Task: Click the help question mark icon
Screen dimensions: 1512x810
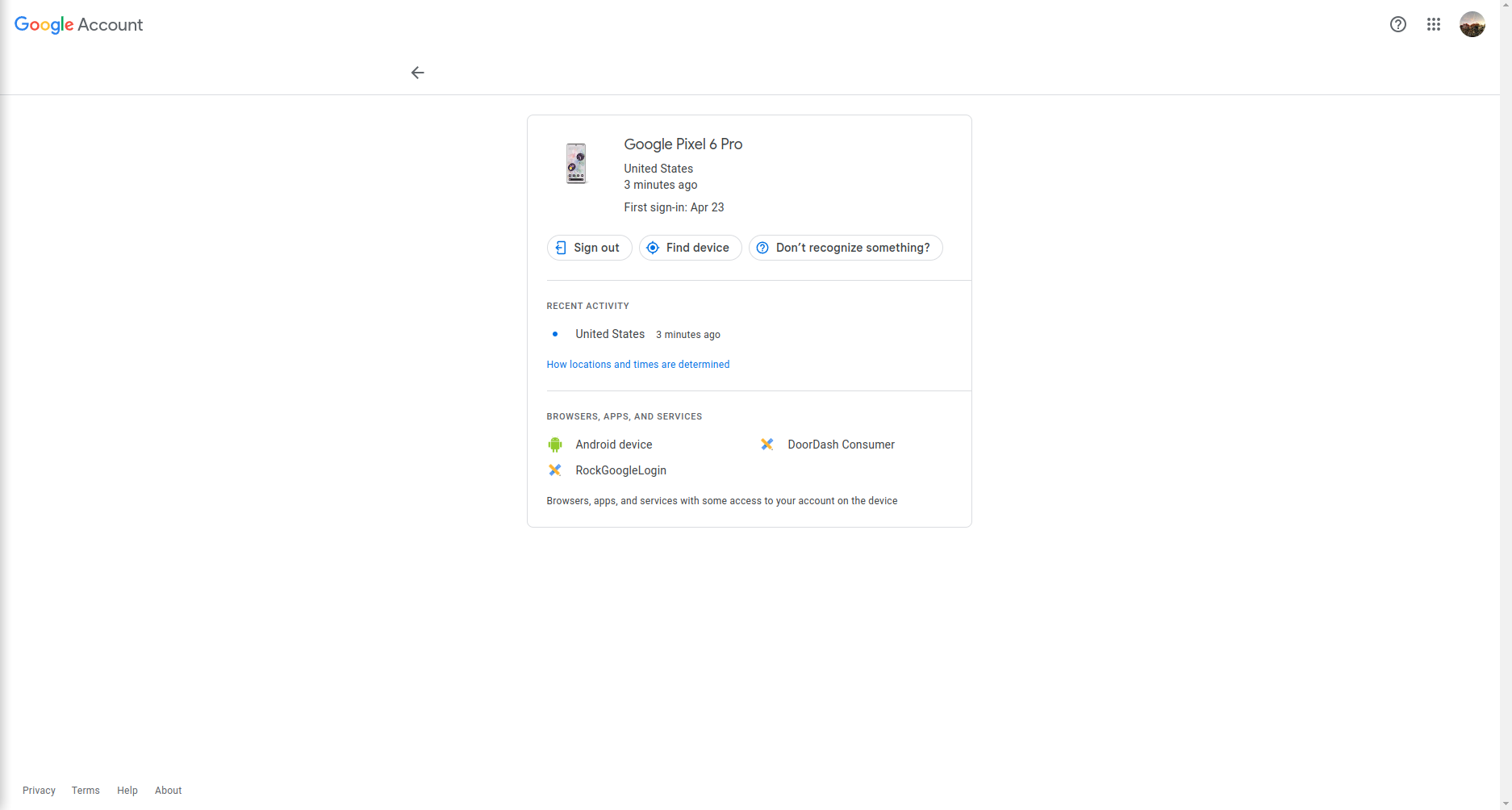Action: 1397,24
